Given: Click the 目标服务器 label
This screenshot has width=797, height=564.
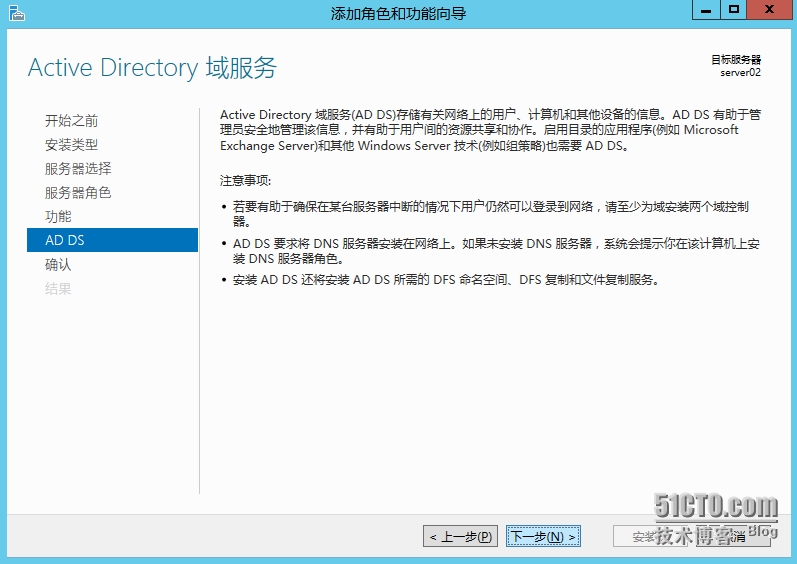Looking at the screenshot, I should [x=735, y=59].
